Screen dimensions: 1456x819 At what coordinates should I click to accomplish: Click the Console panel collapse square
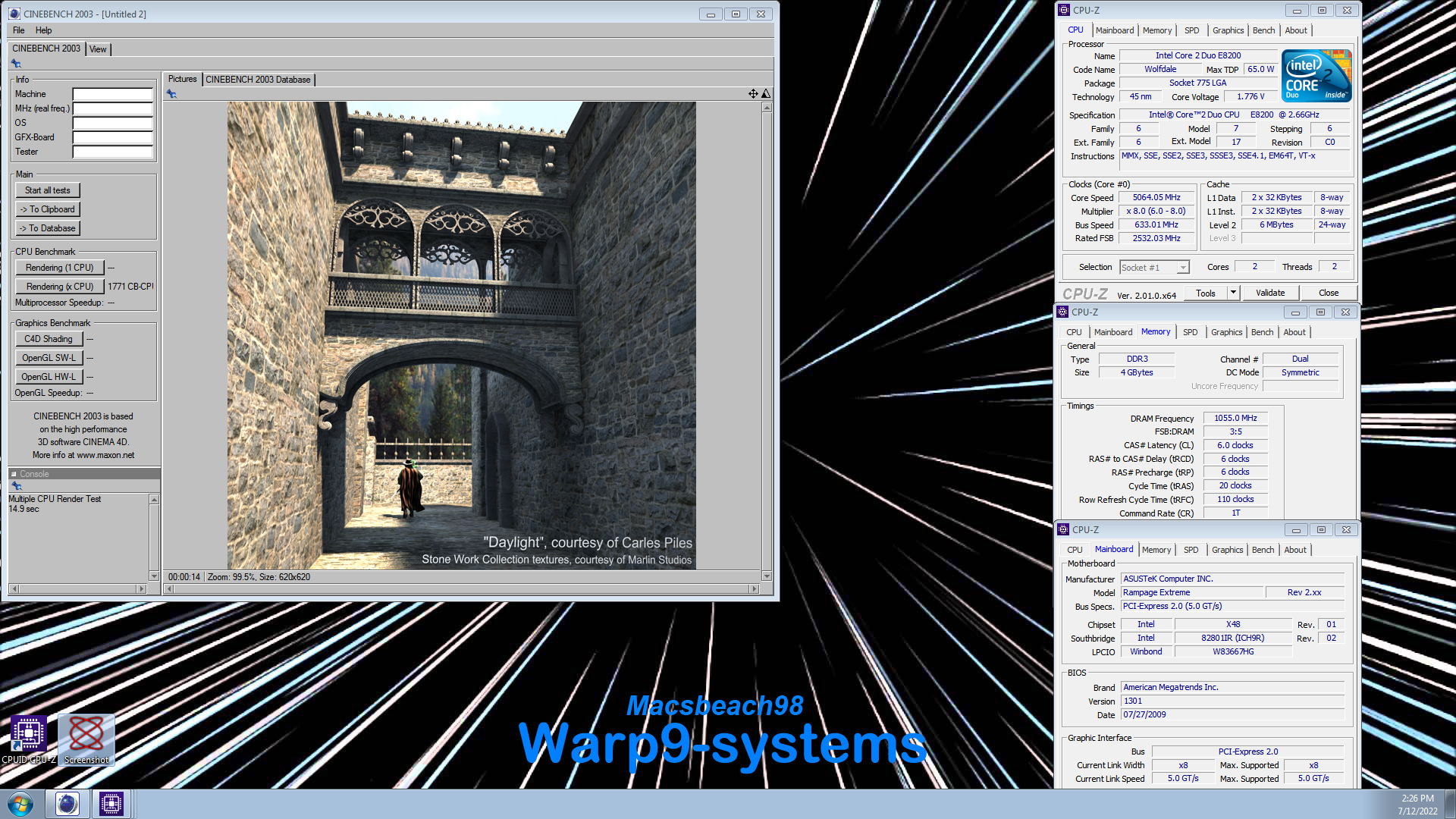[14, 474]
